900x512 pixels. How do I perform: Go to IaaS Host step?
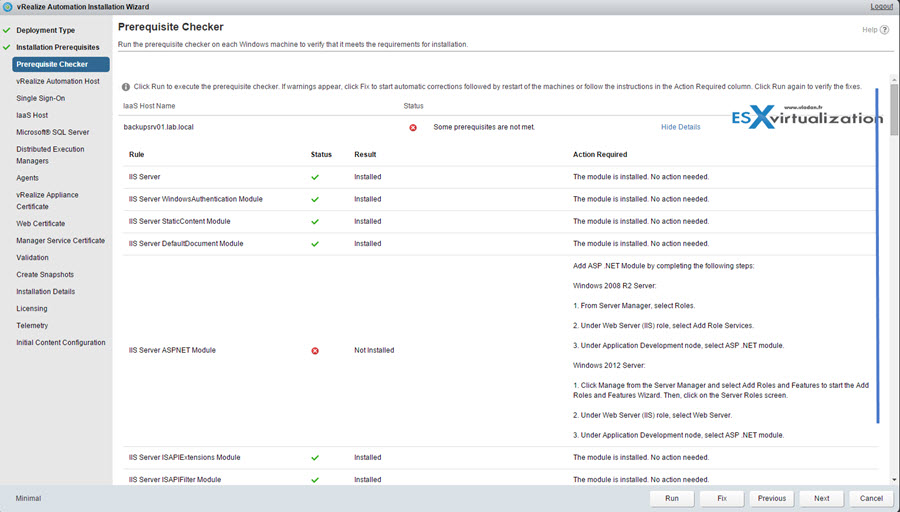pyautogui.click(x=32, y=115)
